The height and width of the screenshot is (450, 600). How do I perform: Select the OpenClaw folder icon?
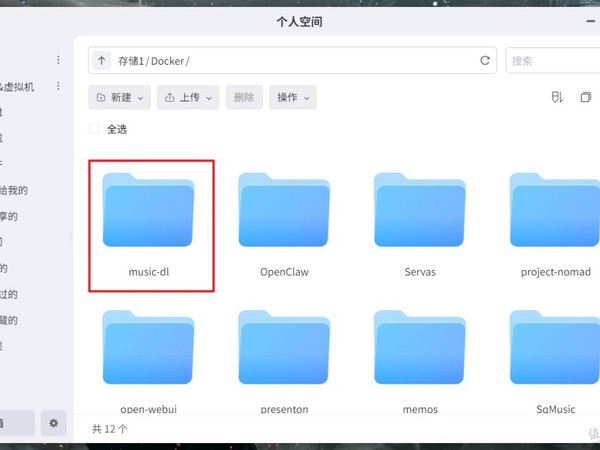(284, 210)
